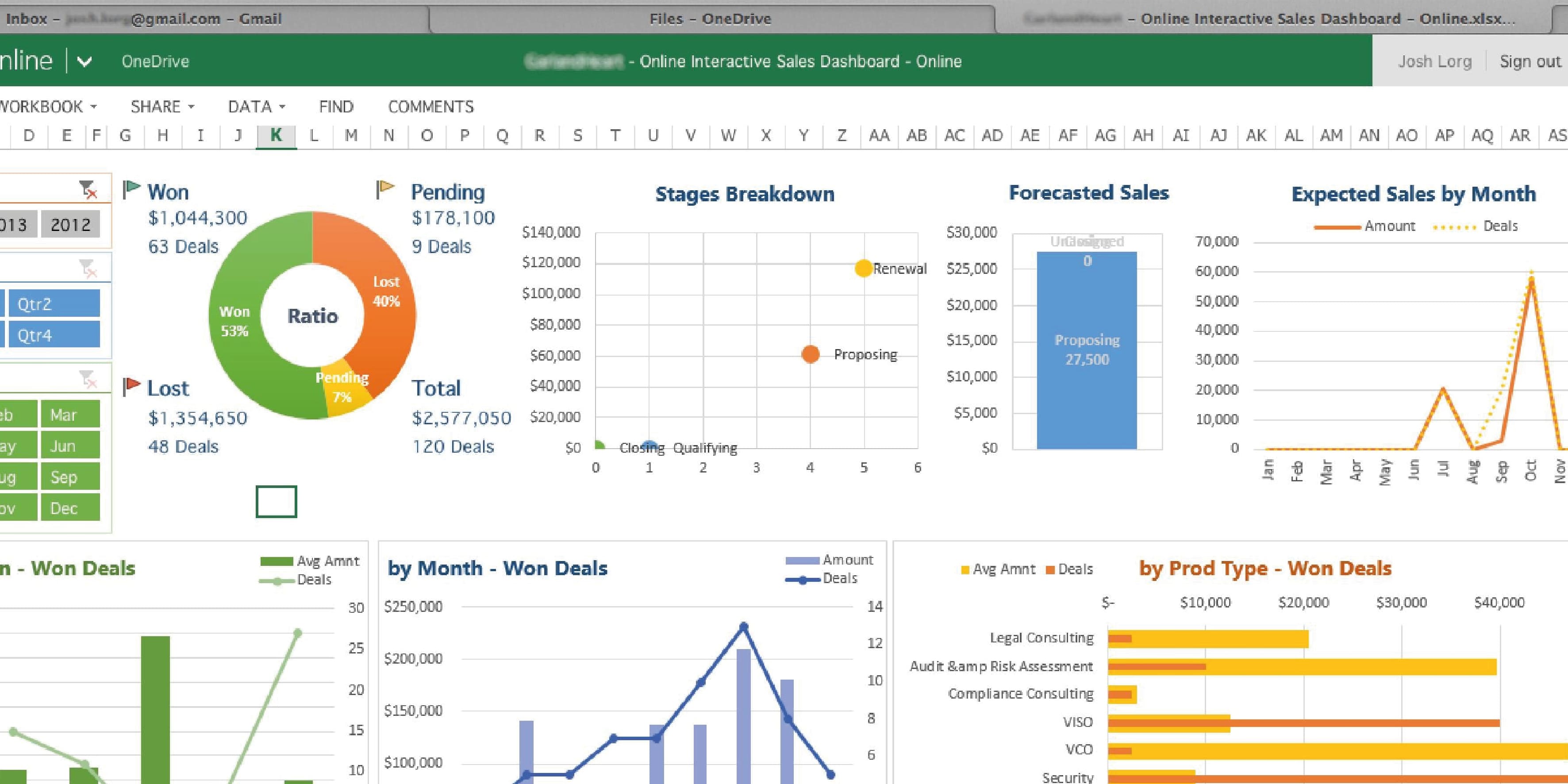Screen dimensions: 1568x784
Task: Clear filter on the year slicer
Action: 88,189
